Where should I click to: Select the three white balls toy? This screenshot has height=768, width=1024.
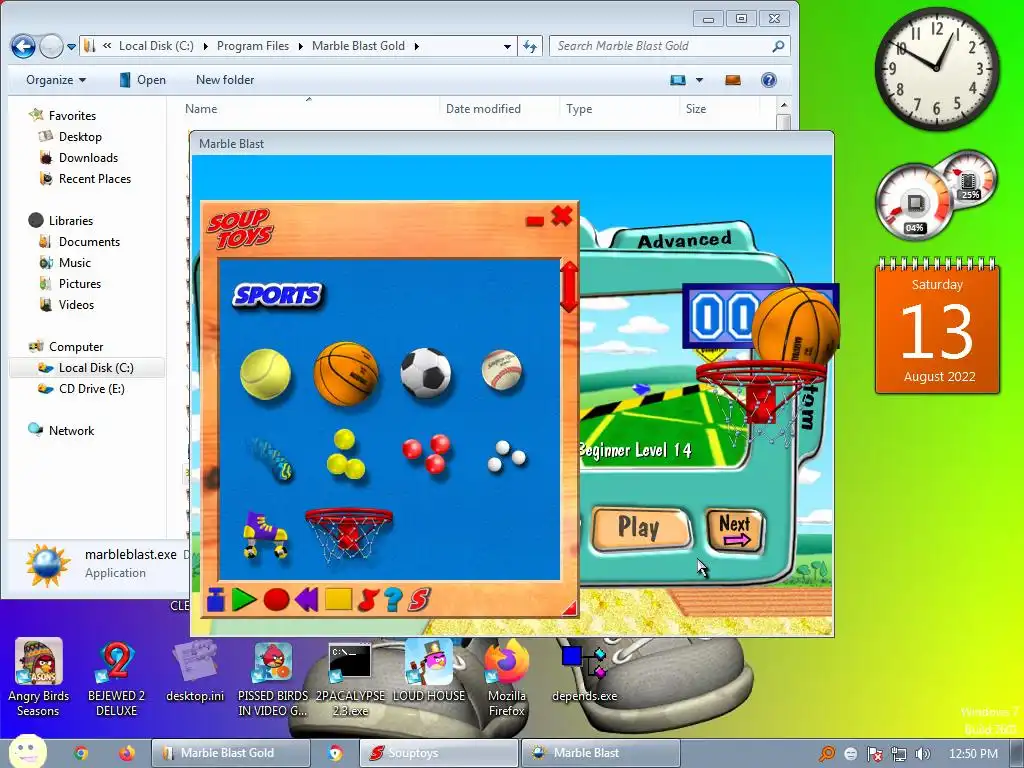point(507,456)
